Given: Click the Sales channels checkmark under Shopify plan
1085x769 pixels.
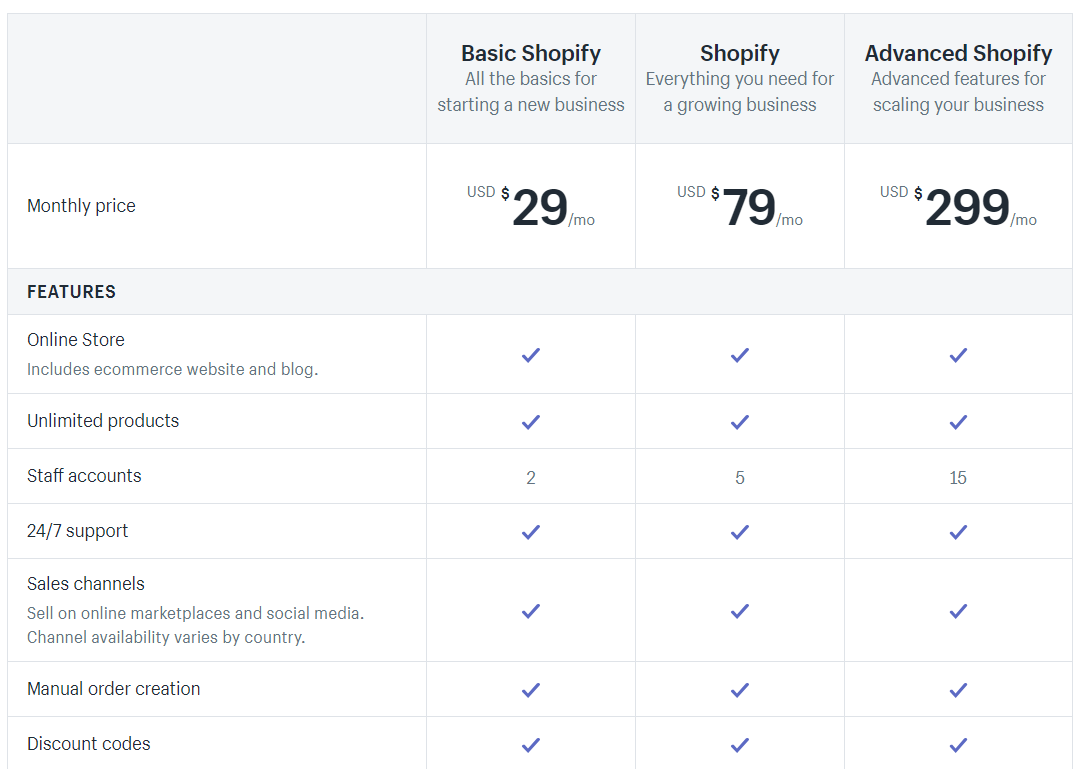Looking at the screenshot, I should coord(740,611).
